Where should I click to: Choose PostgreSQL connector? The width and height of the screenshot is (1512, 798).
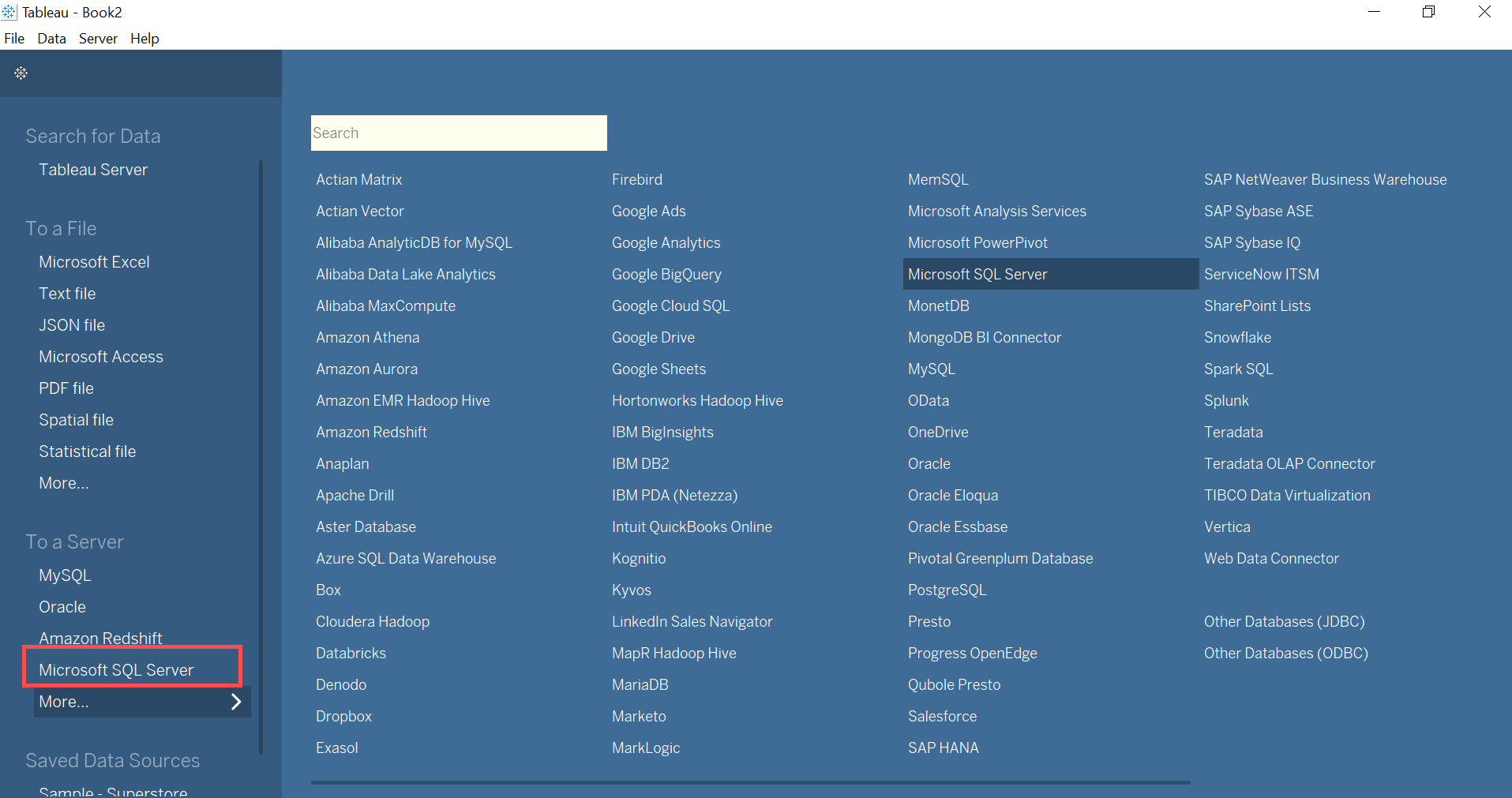[x=947, y=590]
